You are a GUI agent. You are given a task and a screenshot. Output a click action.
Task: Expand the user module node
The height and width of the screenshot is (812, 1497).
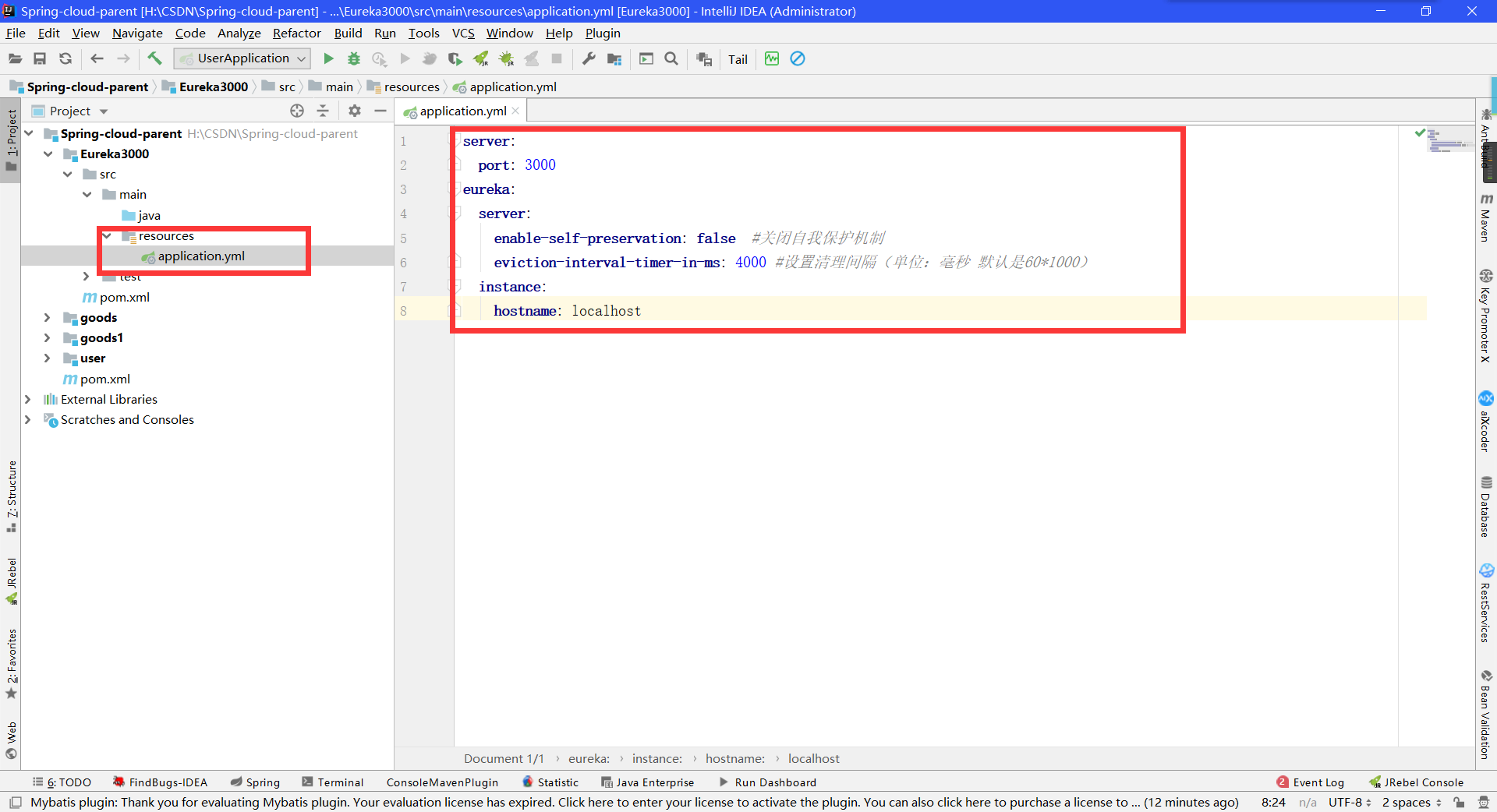pos(48,358)
